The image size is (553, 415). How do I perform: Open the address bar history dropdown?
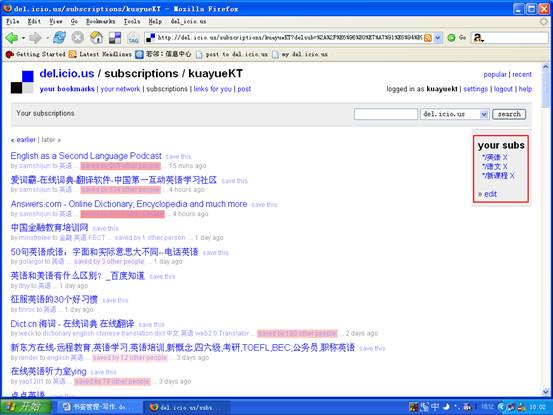(438, 38)
